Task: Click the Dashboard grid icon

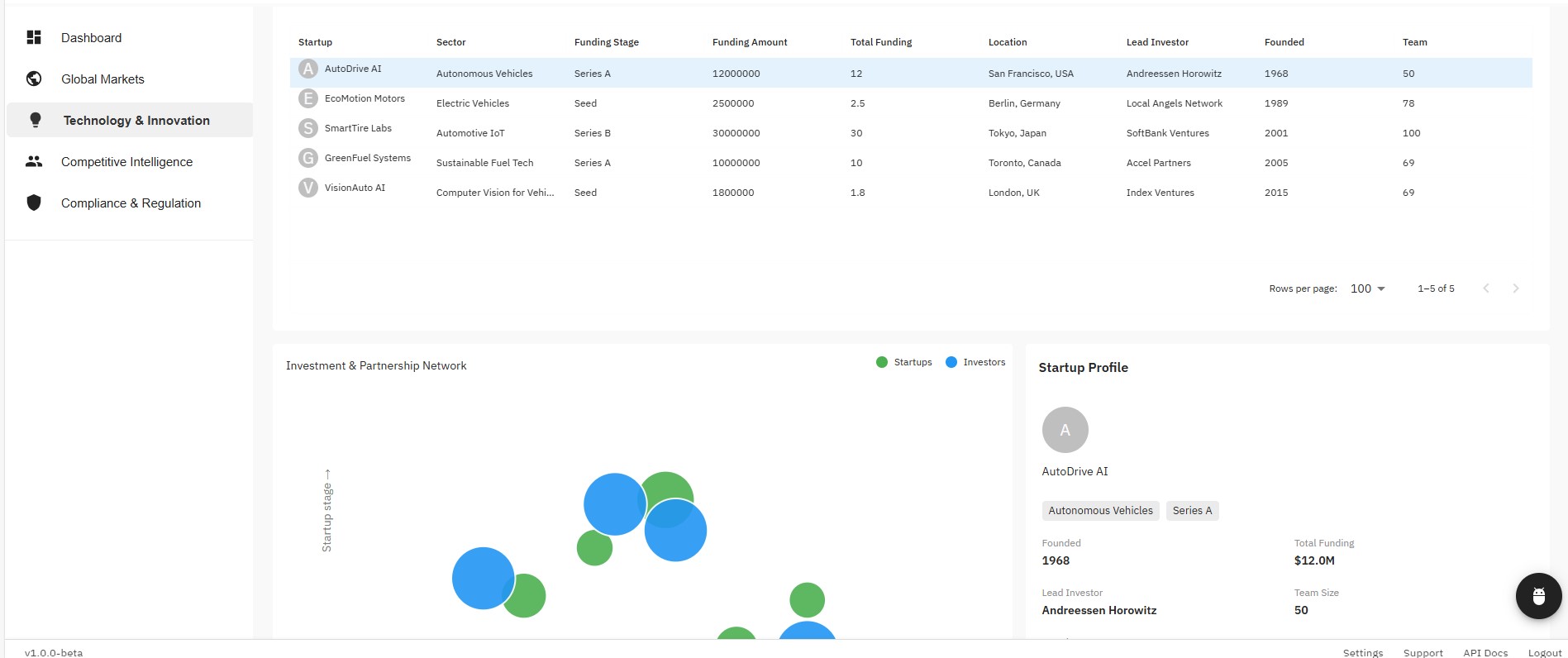Action: coord(34,37)
